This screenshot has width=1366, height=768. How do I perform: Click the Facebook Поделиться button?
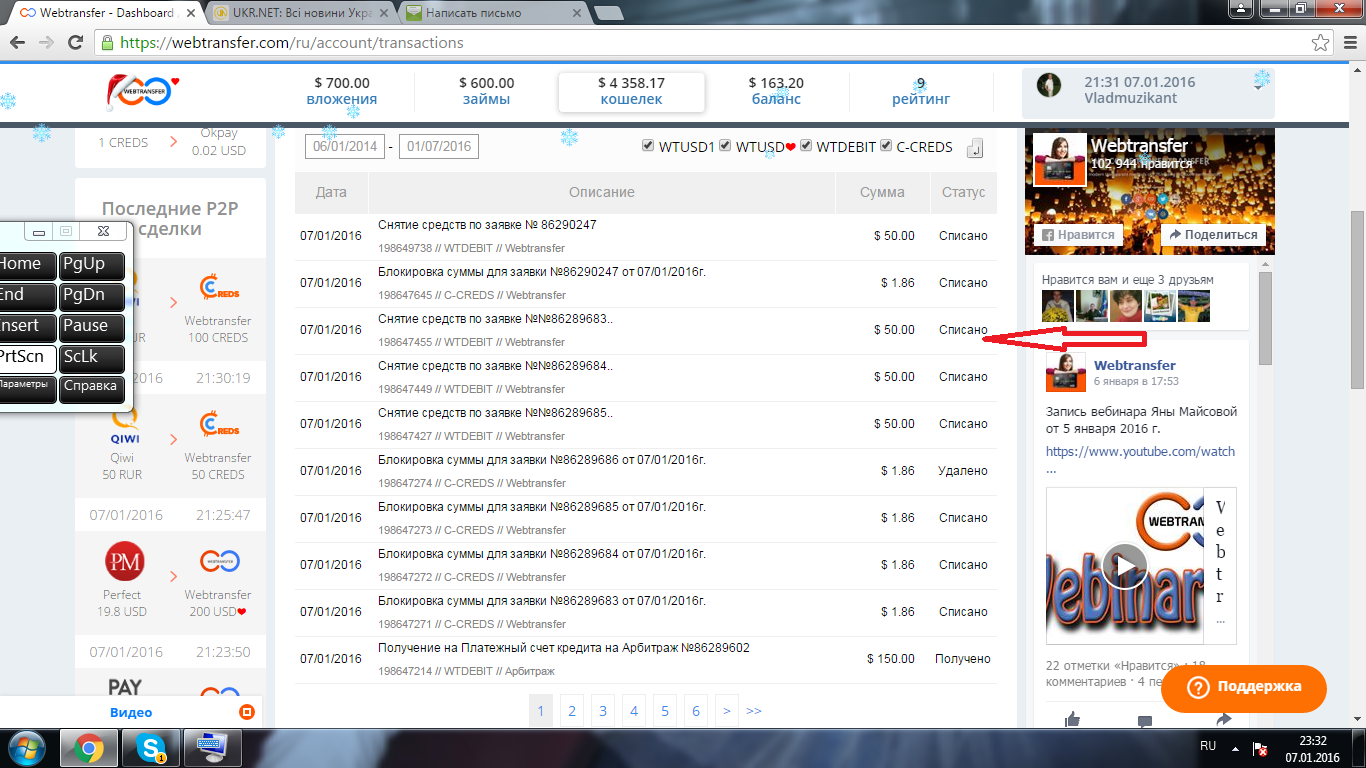coord(1213,234)
